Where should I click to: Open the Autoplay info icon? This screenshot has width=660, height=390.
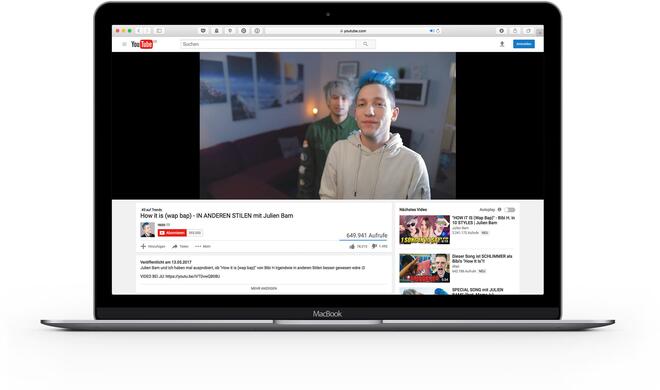[500, 210]
